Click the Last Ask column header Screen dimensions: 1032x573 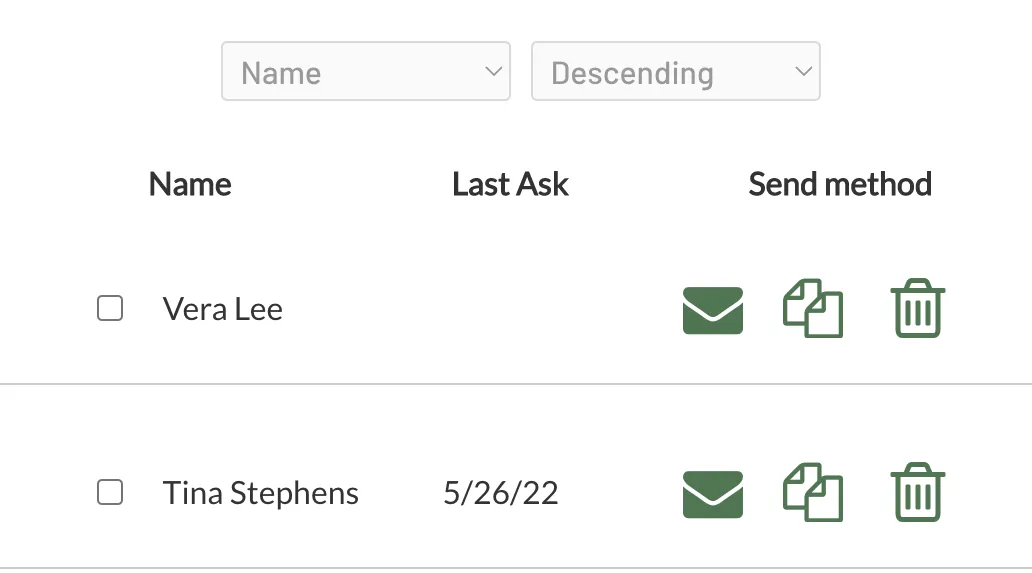pyautogui.click(x=510, y=184)
